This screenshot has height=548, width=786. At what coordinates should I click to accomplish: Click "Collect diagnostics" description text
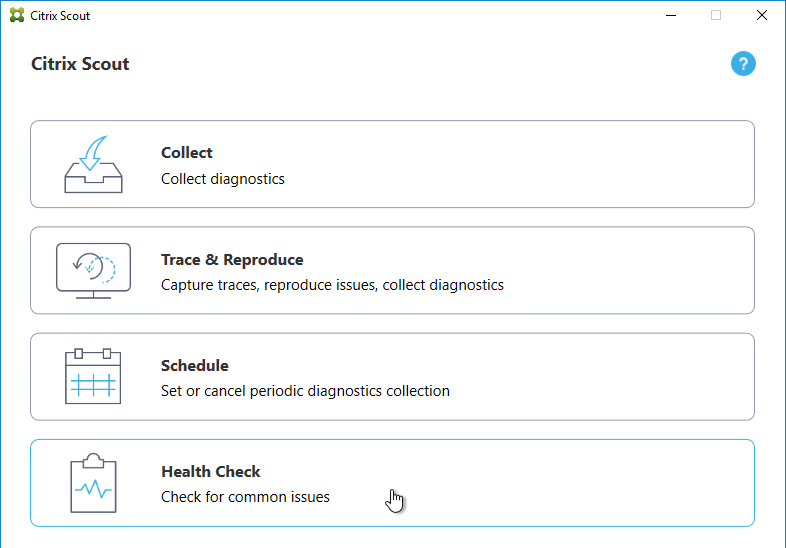[223, 179]
